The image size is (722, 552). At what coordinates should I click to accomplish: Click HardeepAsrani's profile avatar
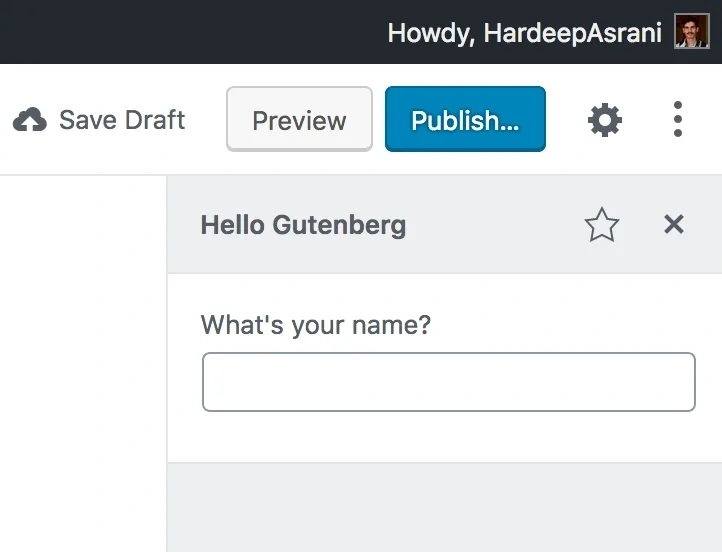point(692,32)
